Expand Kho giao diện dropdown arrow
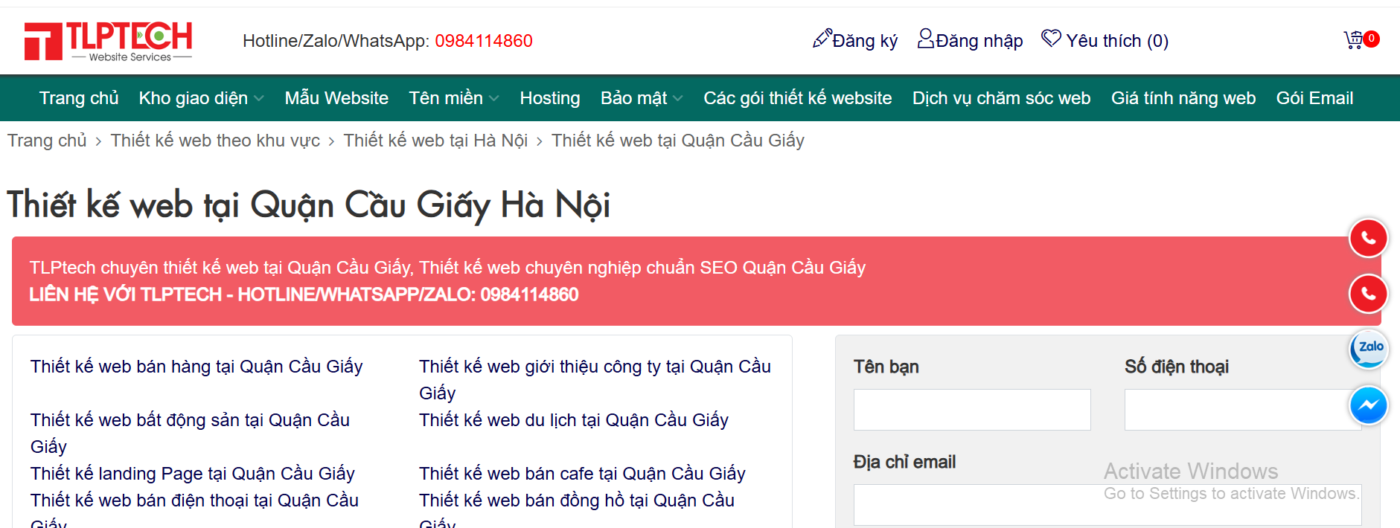Screen dimensions: 1400x528 [x=259, y=99]
